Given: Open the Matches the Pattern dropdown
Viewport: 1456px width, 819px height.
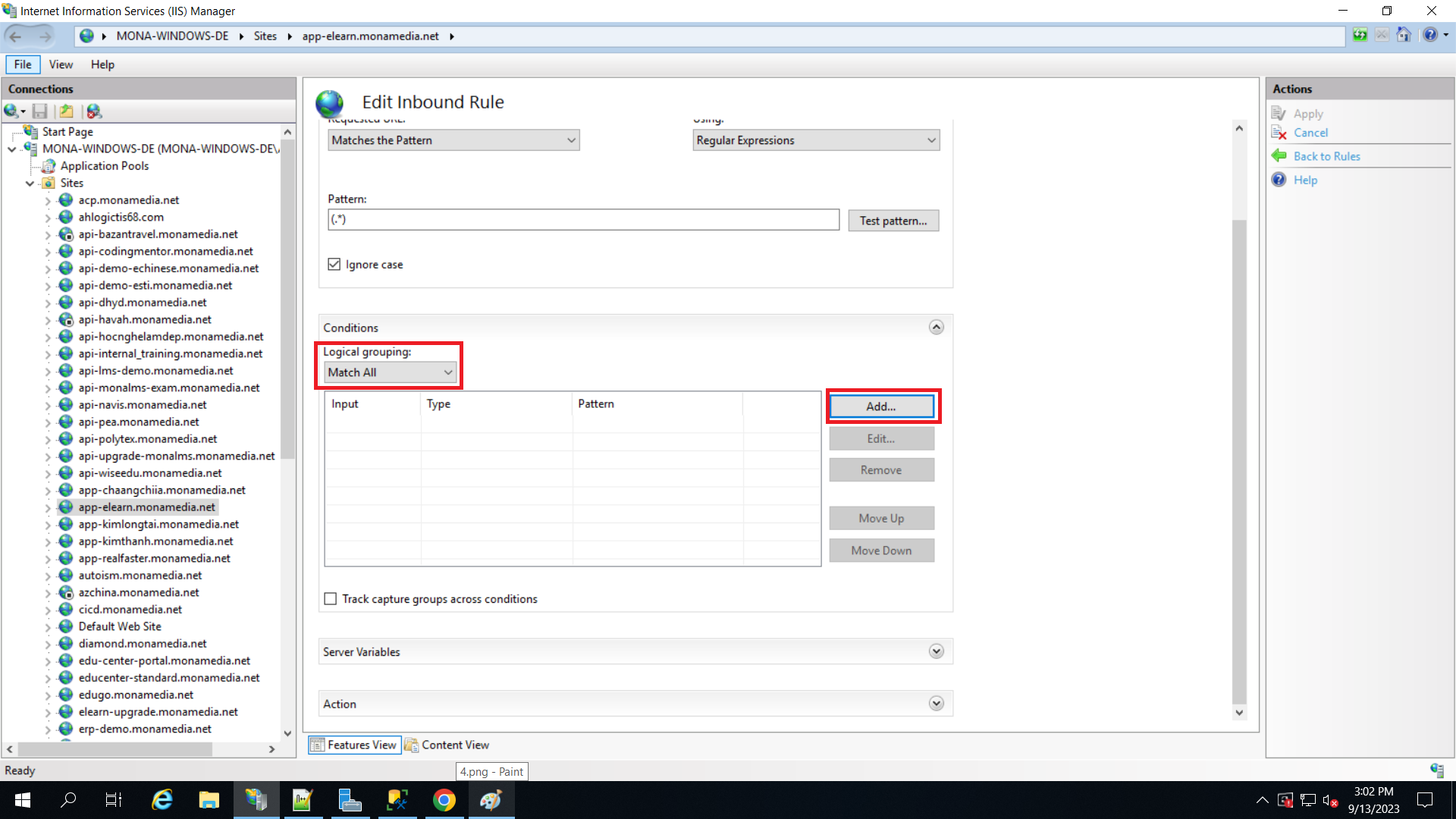Looking at the screenshot, I should (453, 140).
